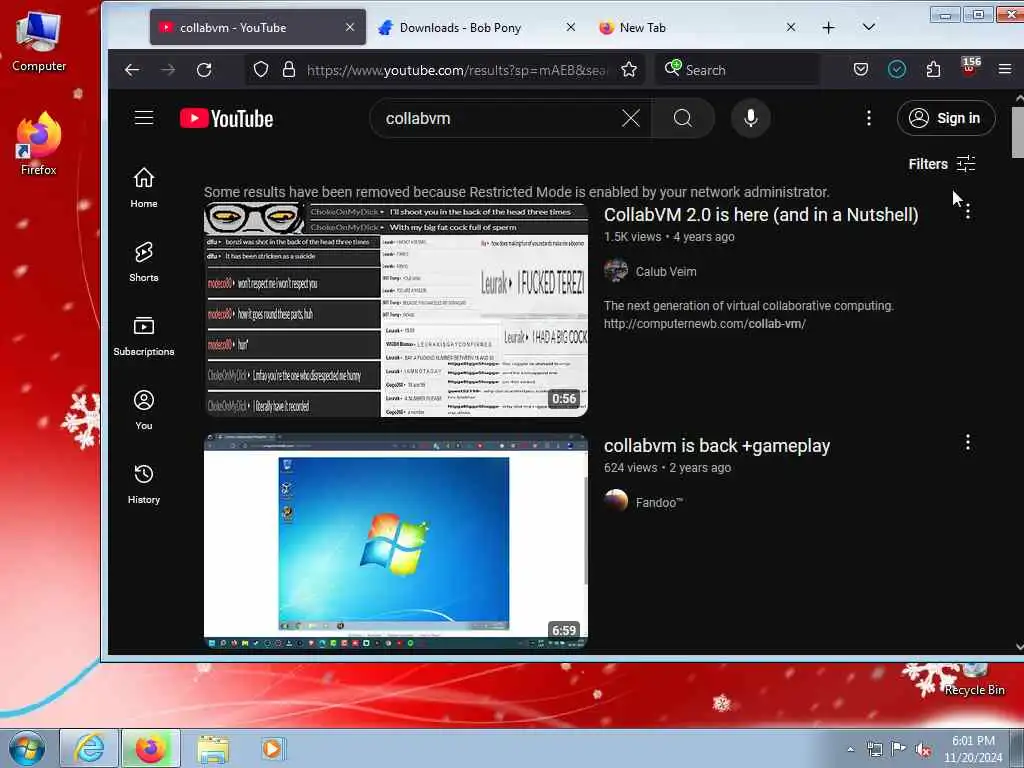This screenshot has width=1024, height=768.
Task: Open the Firefox desktop shortcut
Action: coord(39,144)
